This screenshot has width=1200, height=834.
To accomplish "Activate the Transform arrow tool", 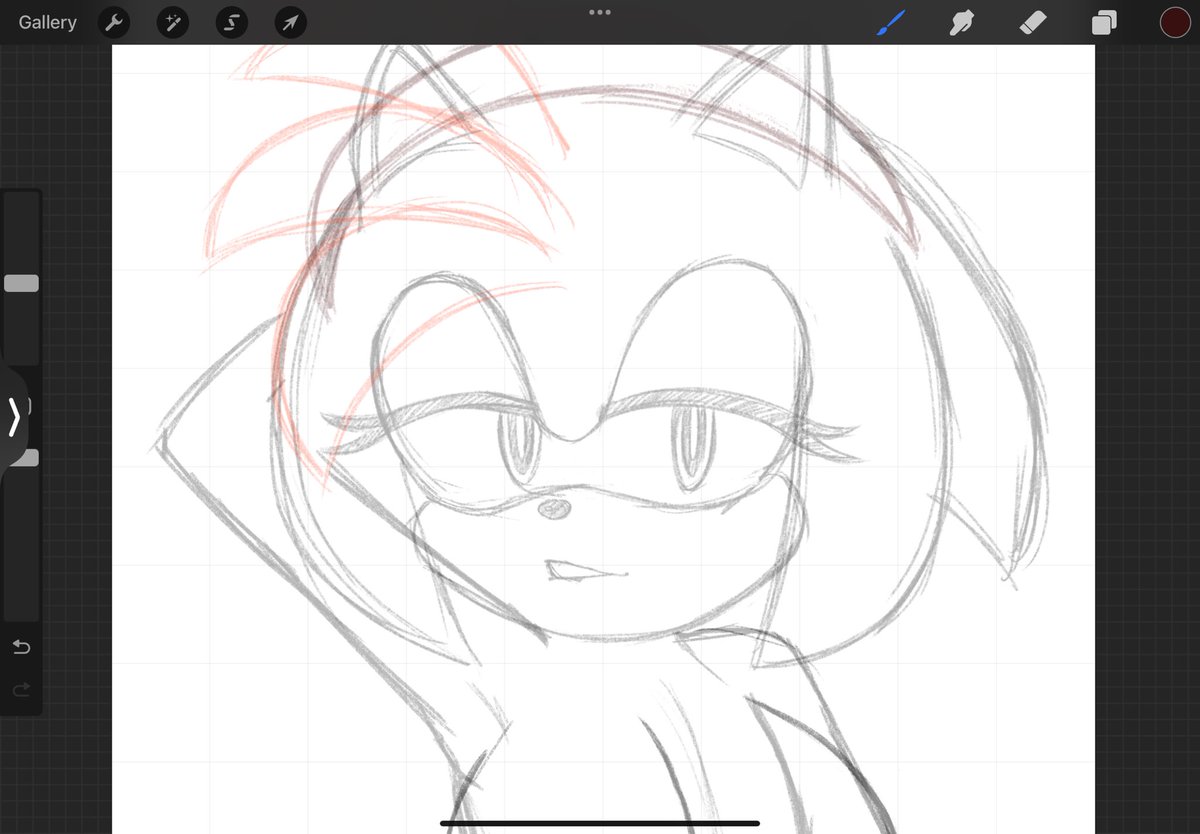I will click(x=291, y=22).
